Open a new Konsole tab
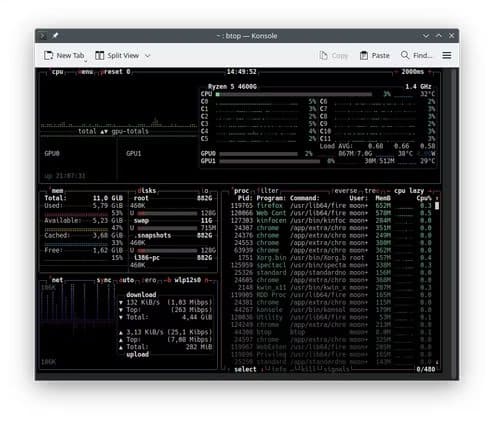The height and width of the screenshot is (422, 494). click(65, 55)
